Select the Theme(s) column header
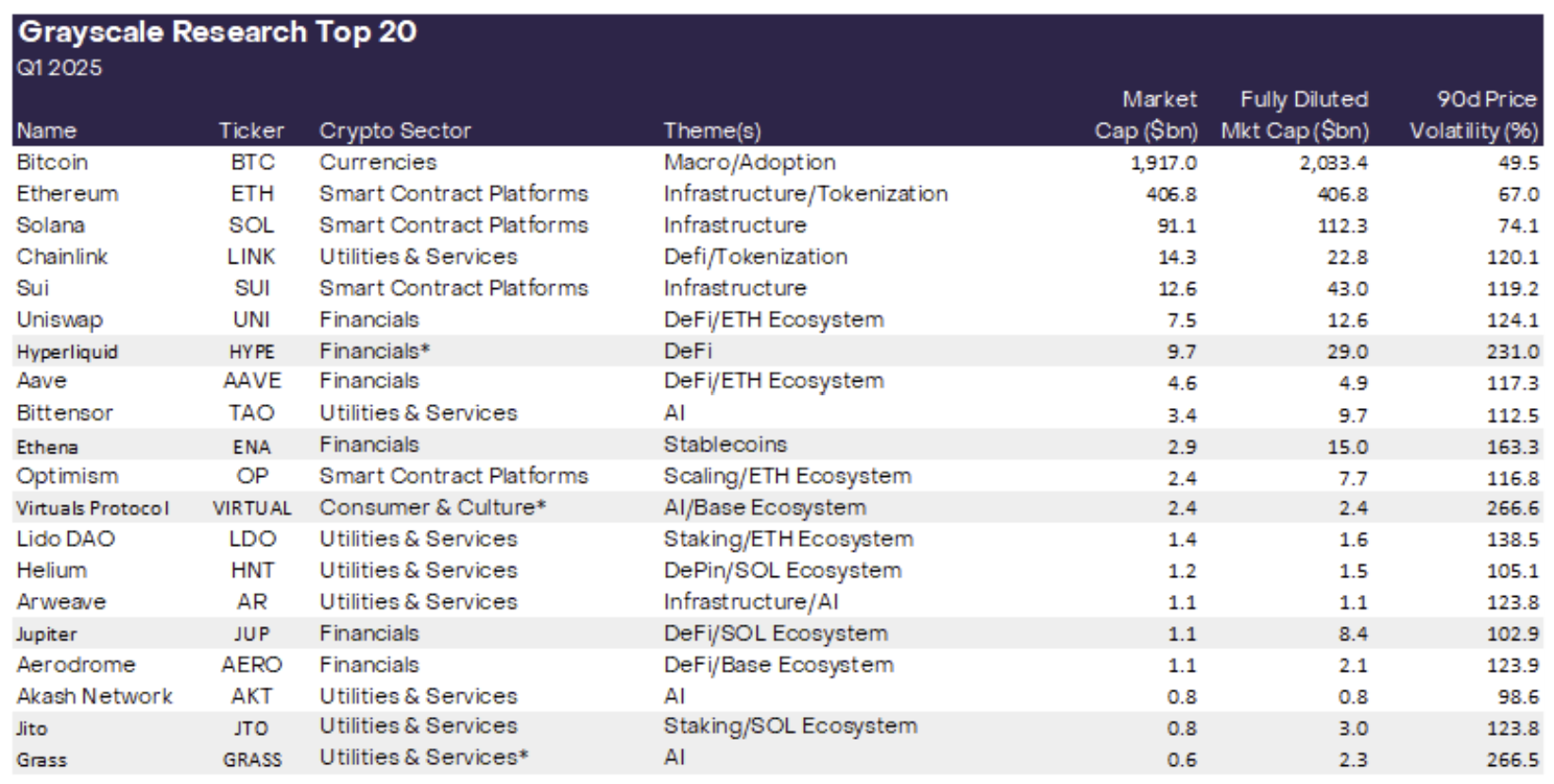The height and width of the screenshot is (784, 1554). (711, 130)
